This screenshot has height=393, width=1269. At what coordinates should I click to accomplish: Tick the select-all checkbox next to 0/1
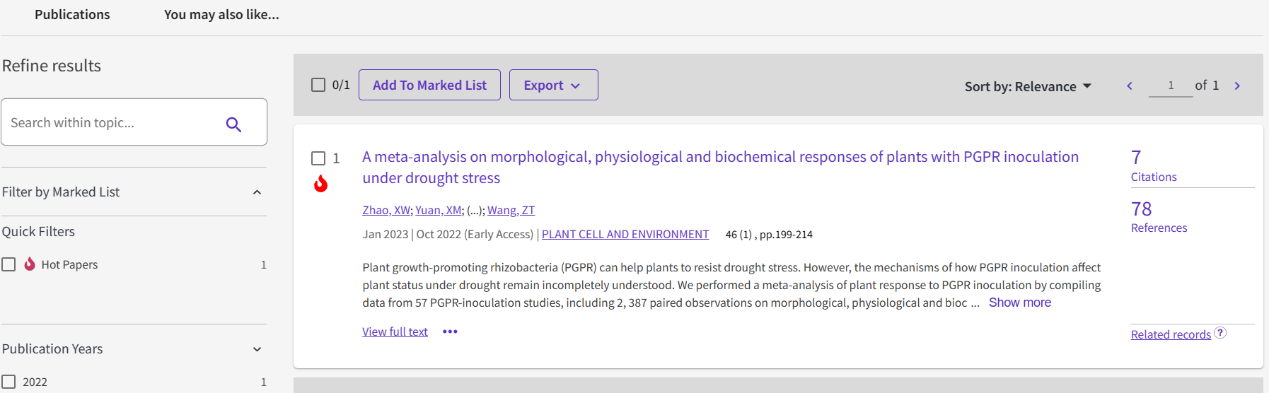pos(318,85)
